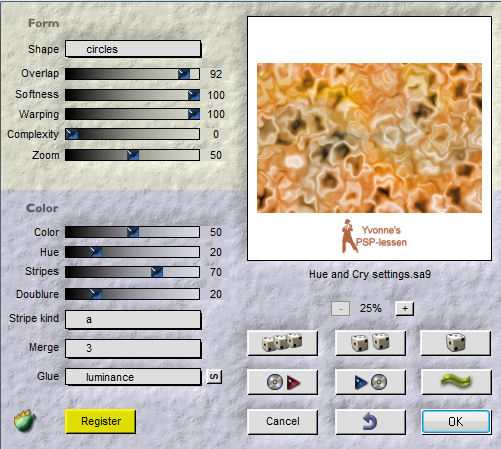Open the Merge selector showing 3
The height and width of the screenshot is (449, 501).
point(133,348)
